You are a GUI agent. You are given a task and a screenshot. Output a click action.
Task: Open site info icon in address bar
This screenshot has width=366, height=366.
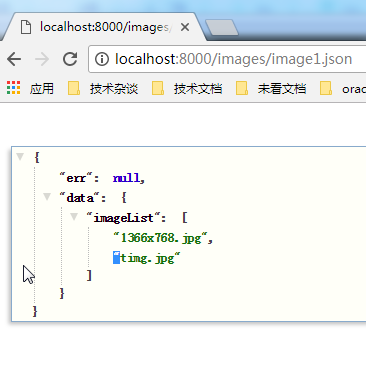pos(102,59)
